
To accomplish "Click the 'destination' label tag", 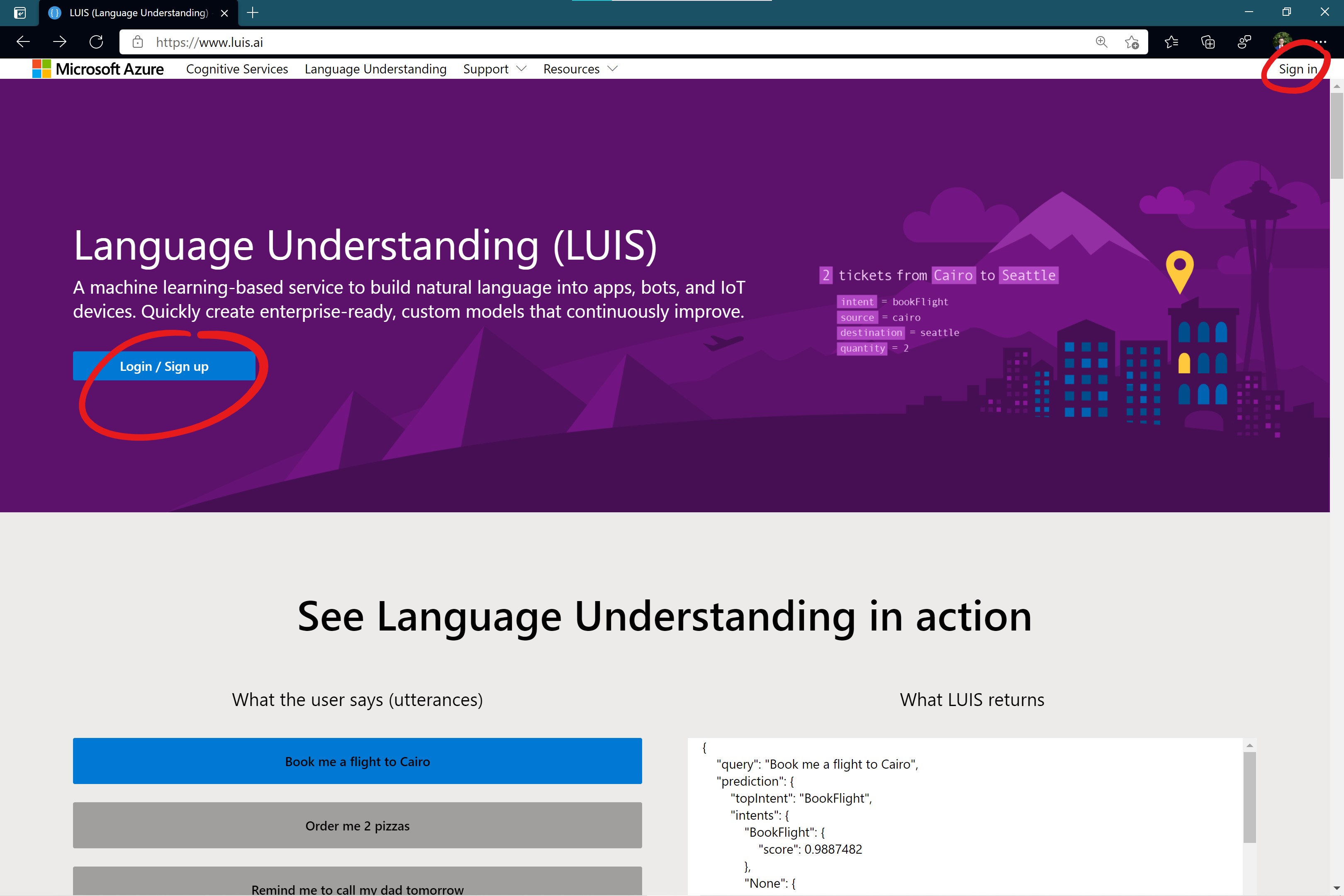I will 871,332.
